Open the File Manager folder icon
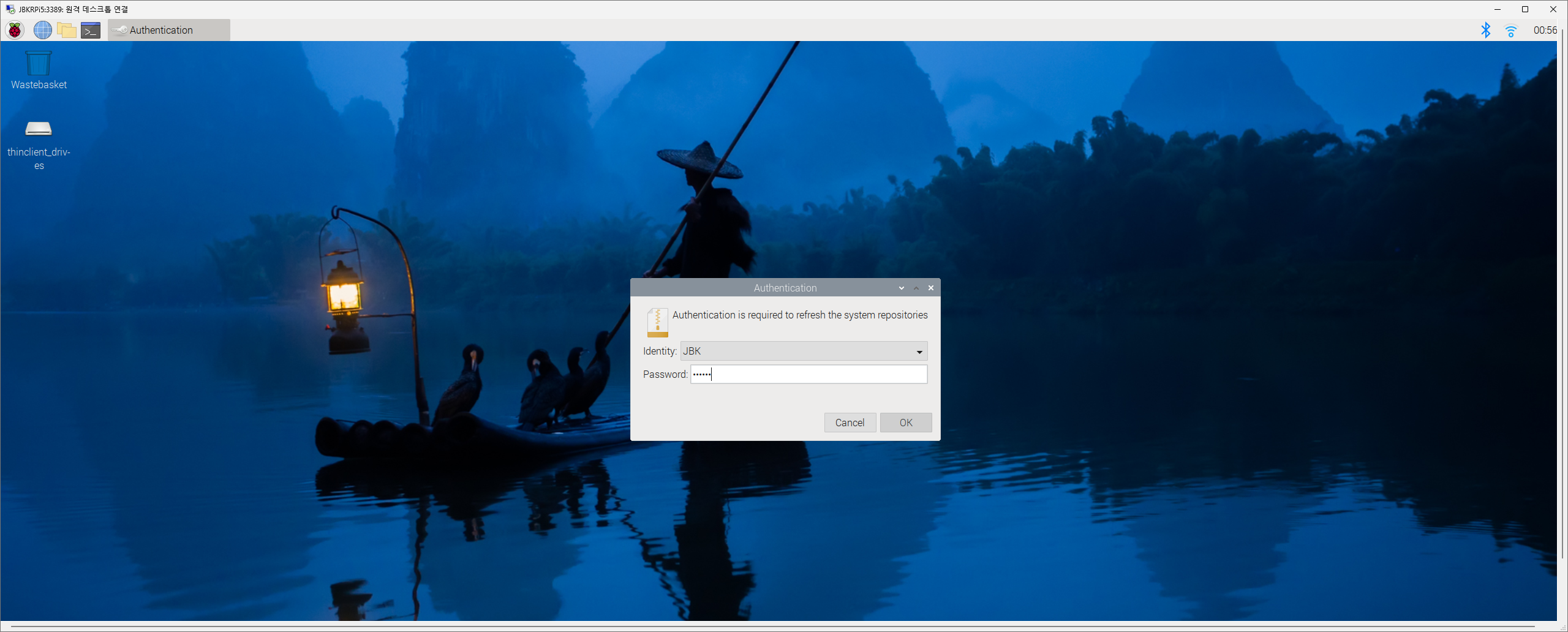Image resolution: width=1568 pixels, height=632 pixels. pyautogui.click(x=66, y=30)
